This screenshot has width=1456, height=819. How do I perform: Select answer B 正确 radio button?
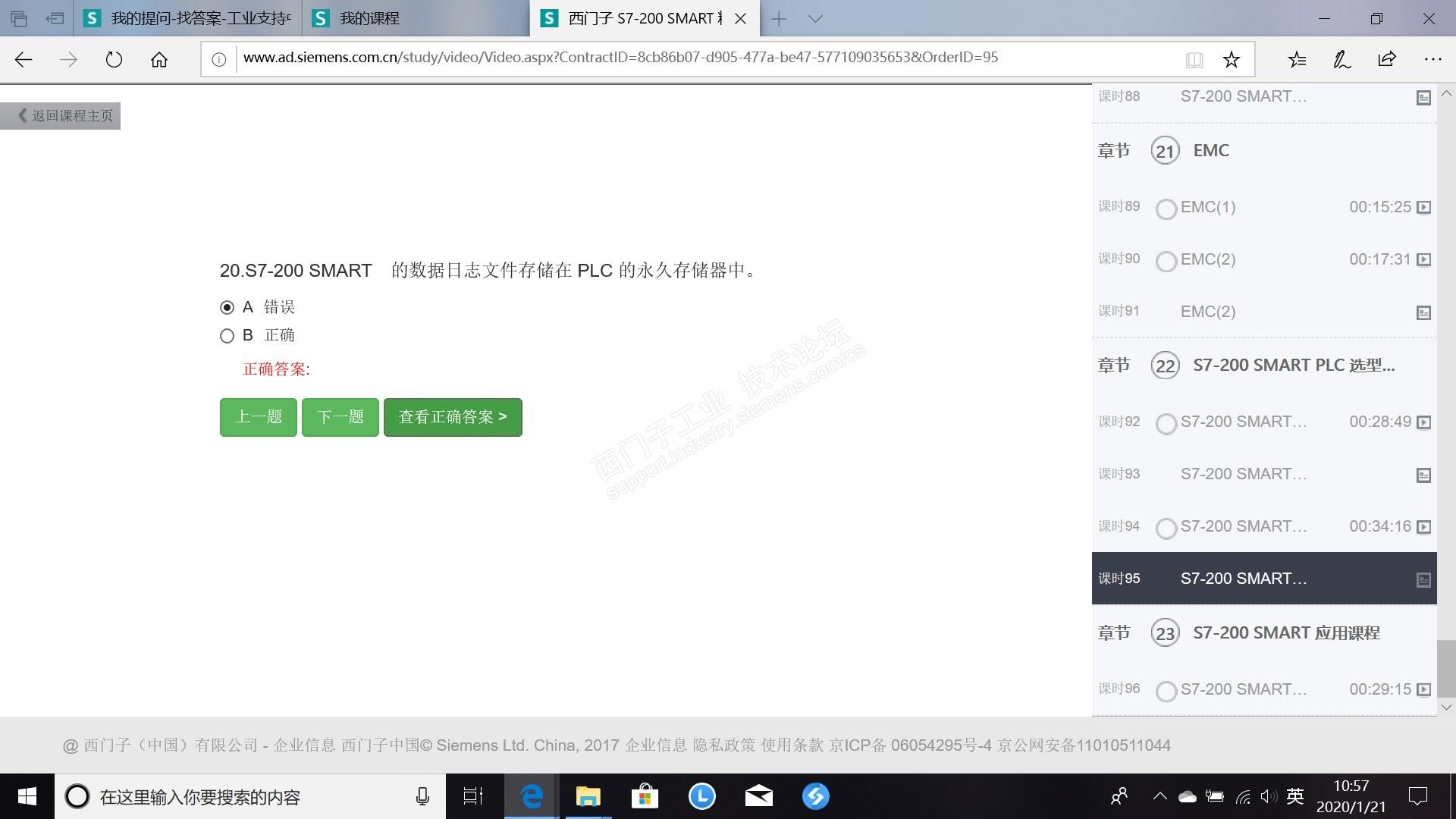pyautogui.click(x=227, y=336)
